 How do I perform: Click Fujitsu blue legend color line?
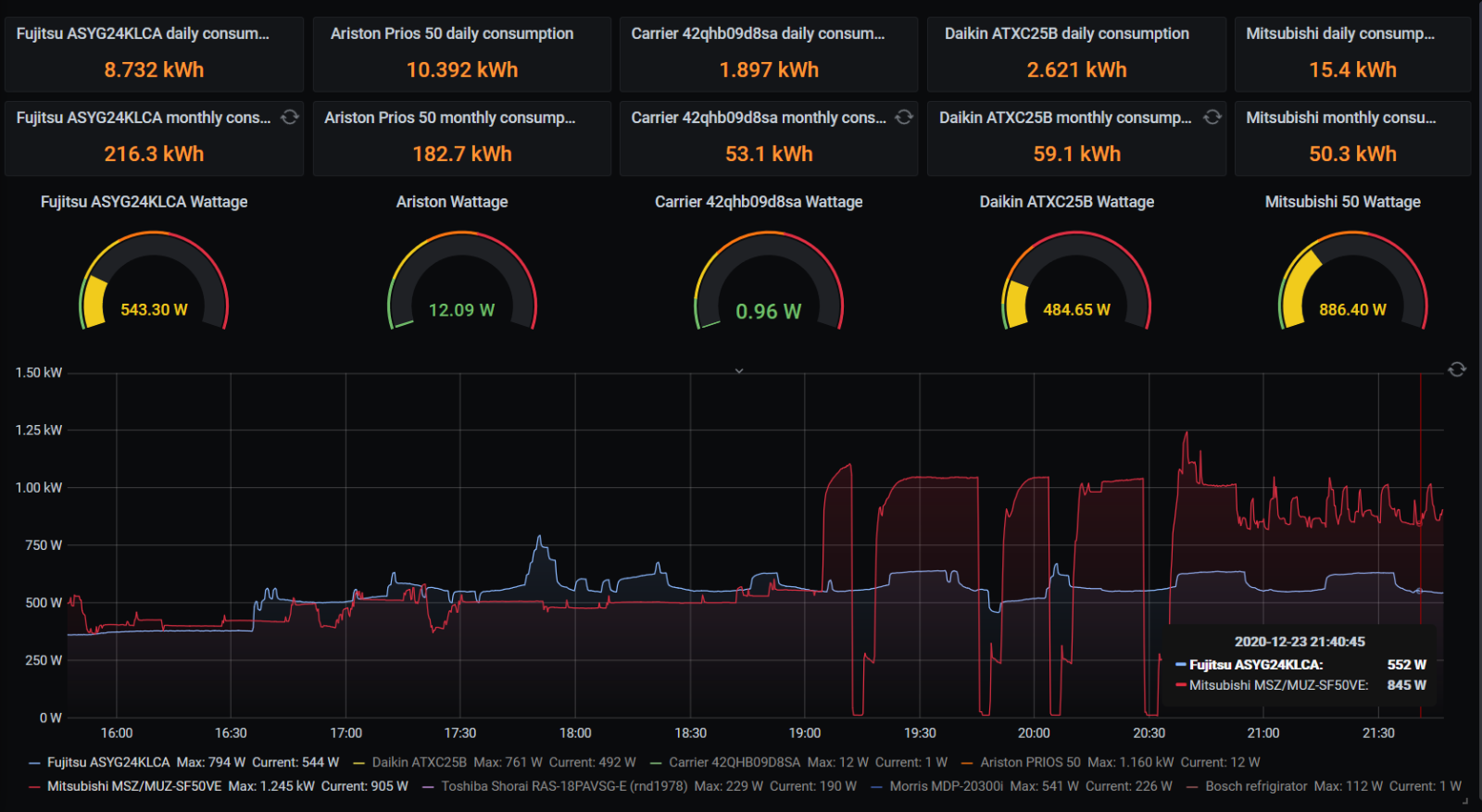pos(34,763)
